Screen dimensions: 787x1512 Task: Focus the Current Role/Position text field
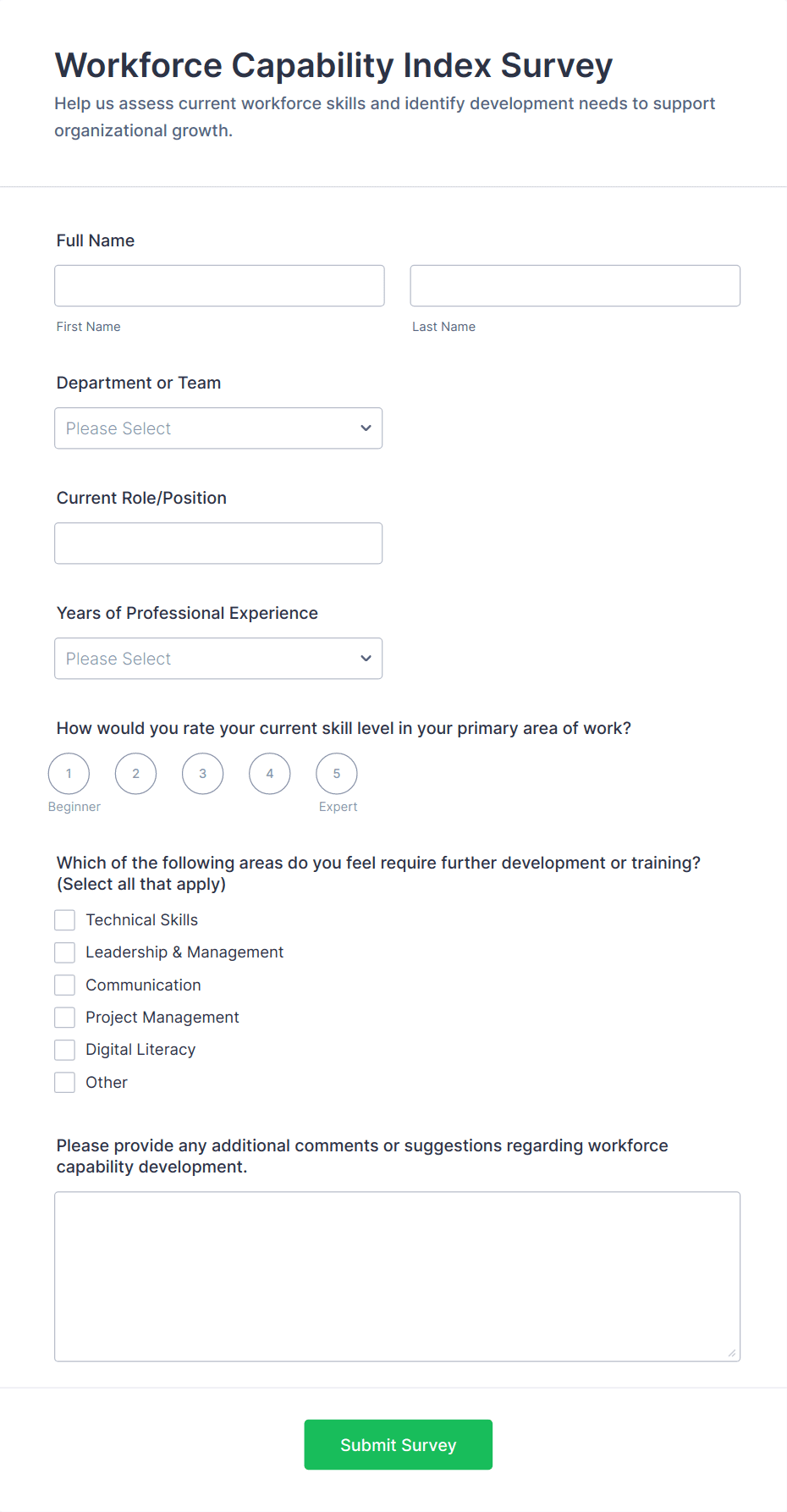tap(218, 543)
